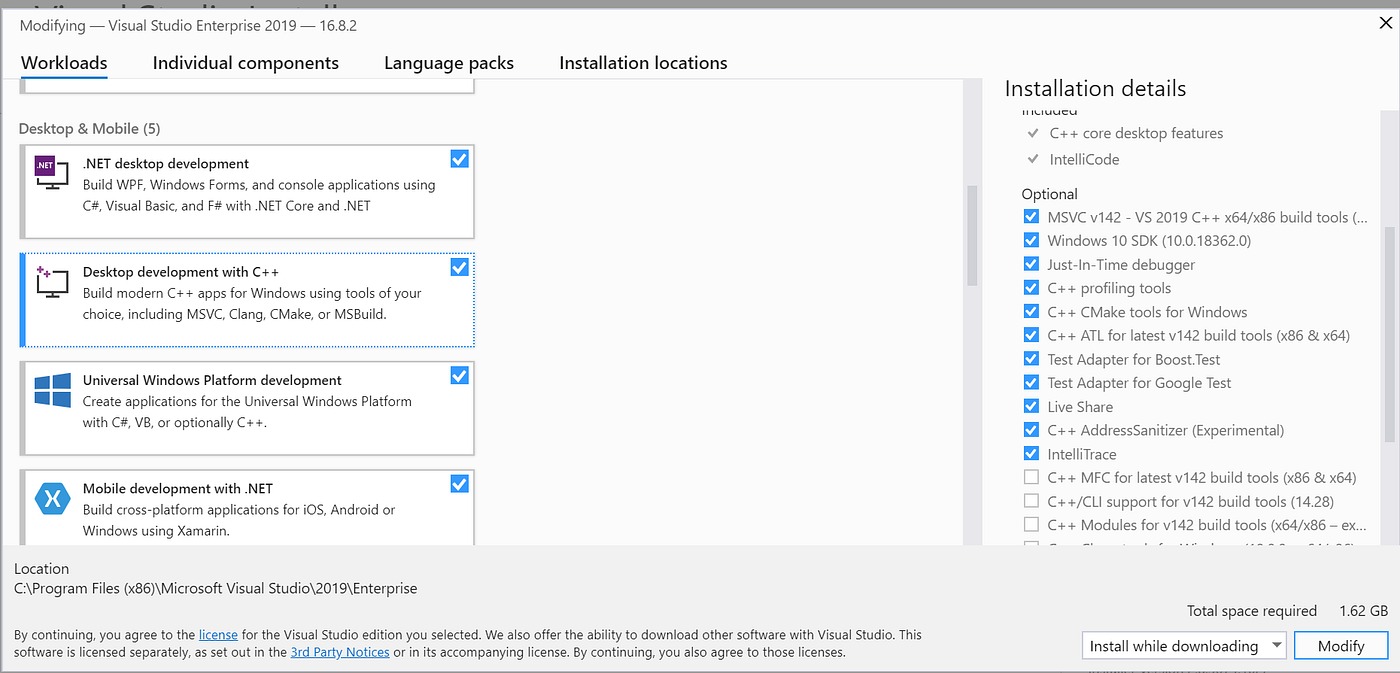The image size is (1400, 673).
Task: Click Universal Windows Platform development title
Action: coord(212,380)
